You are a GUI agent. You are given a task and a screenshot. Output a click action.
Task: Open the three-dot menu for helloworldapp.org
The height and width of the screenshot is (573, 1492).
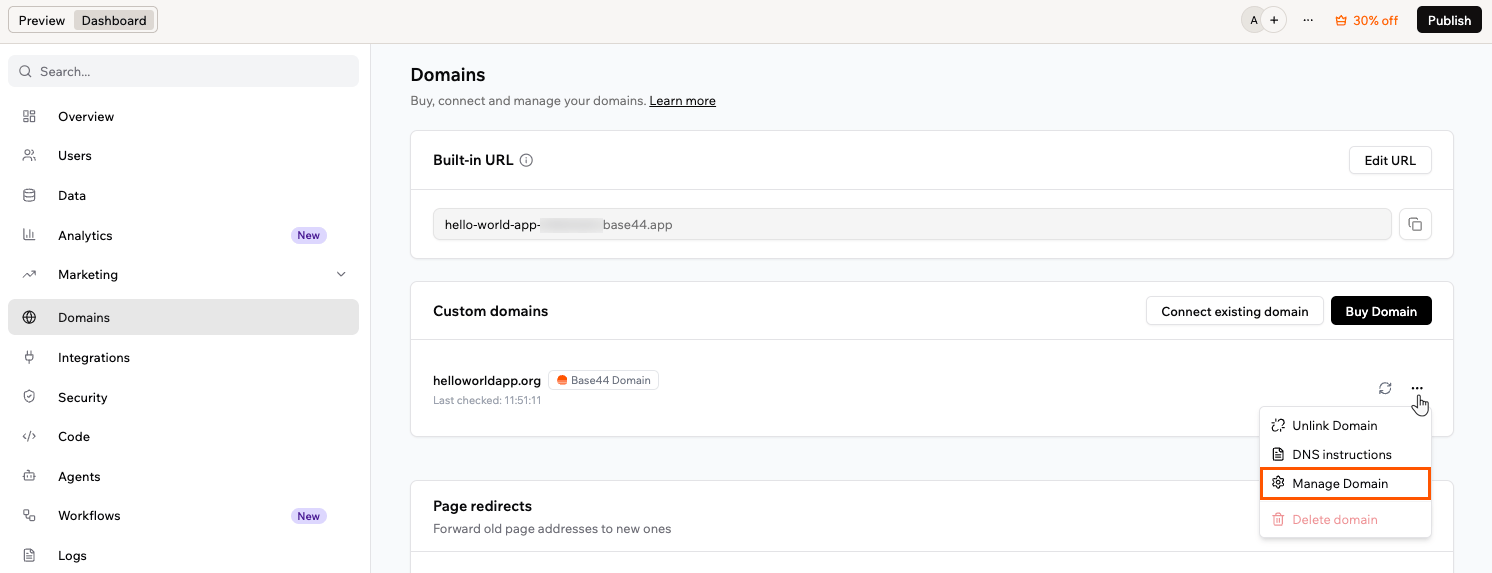(x=1417, y=388)
